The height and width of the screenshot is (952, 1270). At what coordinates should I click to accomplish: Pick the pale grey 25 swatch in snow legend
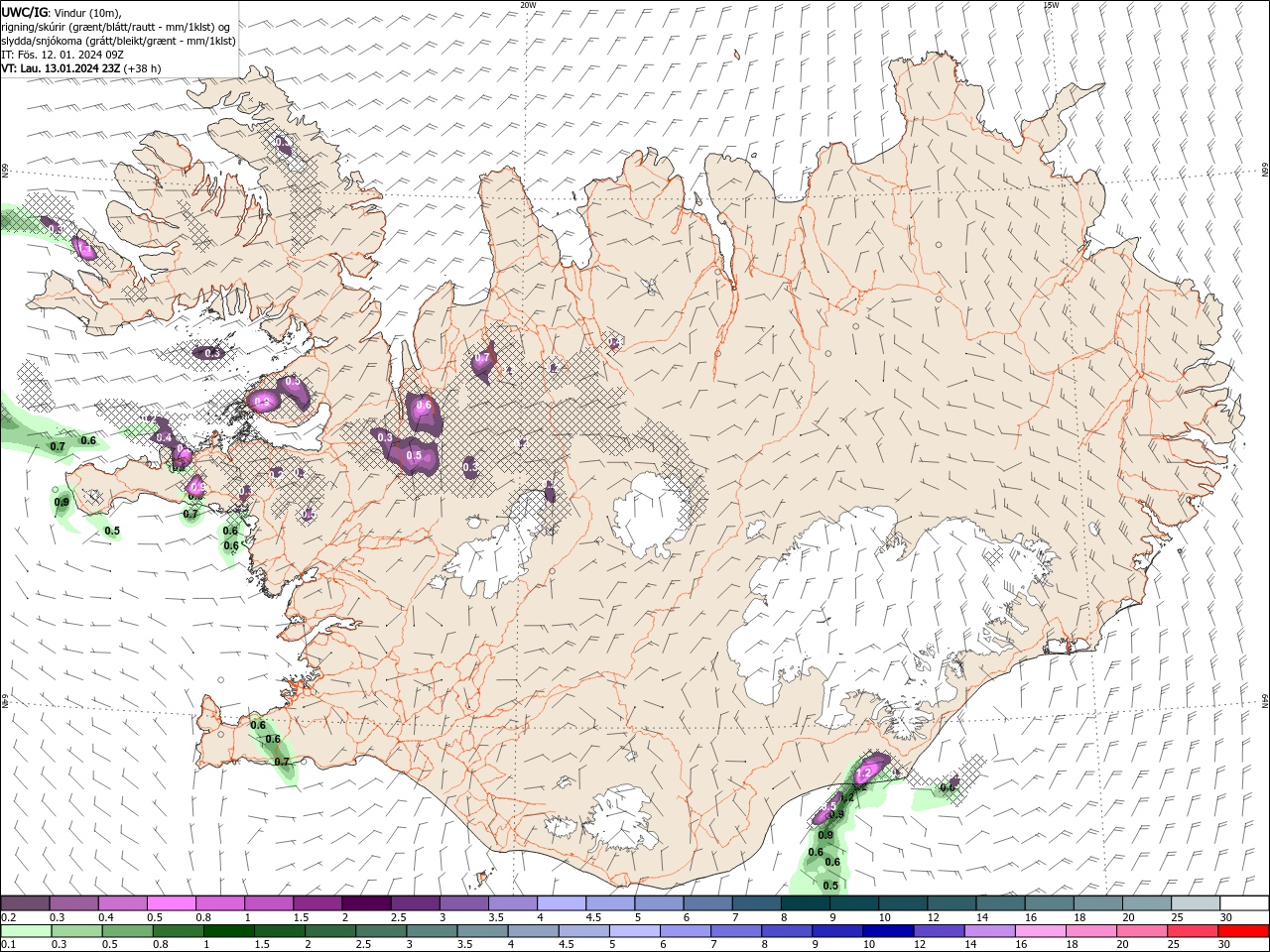[x=1196, y=903]
